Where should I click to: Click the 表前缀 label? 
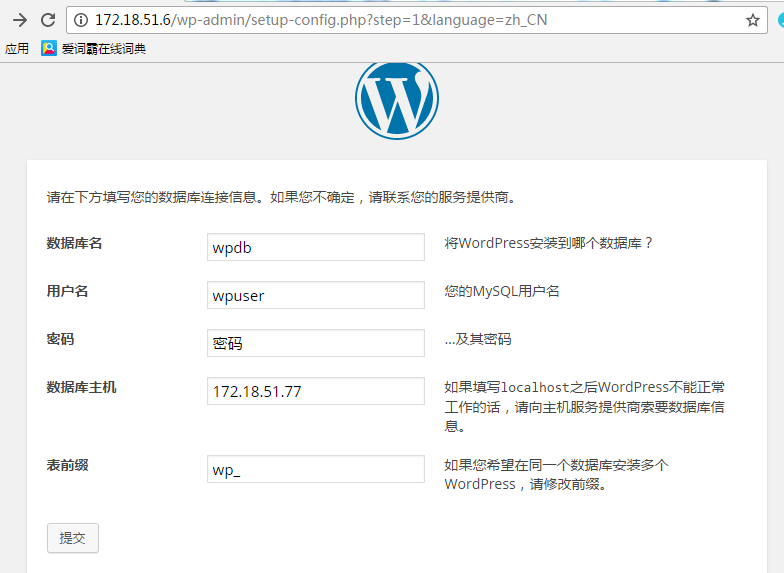(x=68, y=465)
